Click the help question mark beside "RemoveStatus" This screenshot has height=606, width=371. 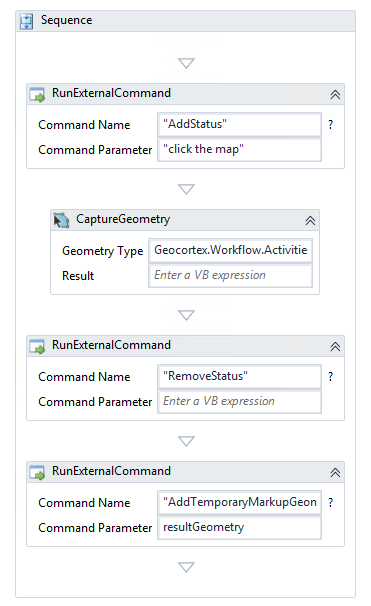coord(330,376)
